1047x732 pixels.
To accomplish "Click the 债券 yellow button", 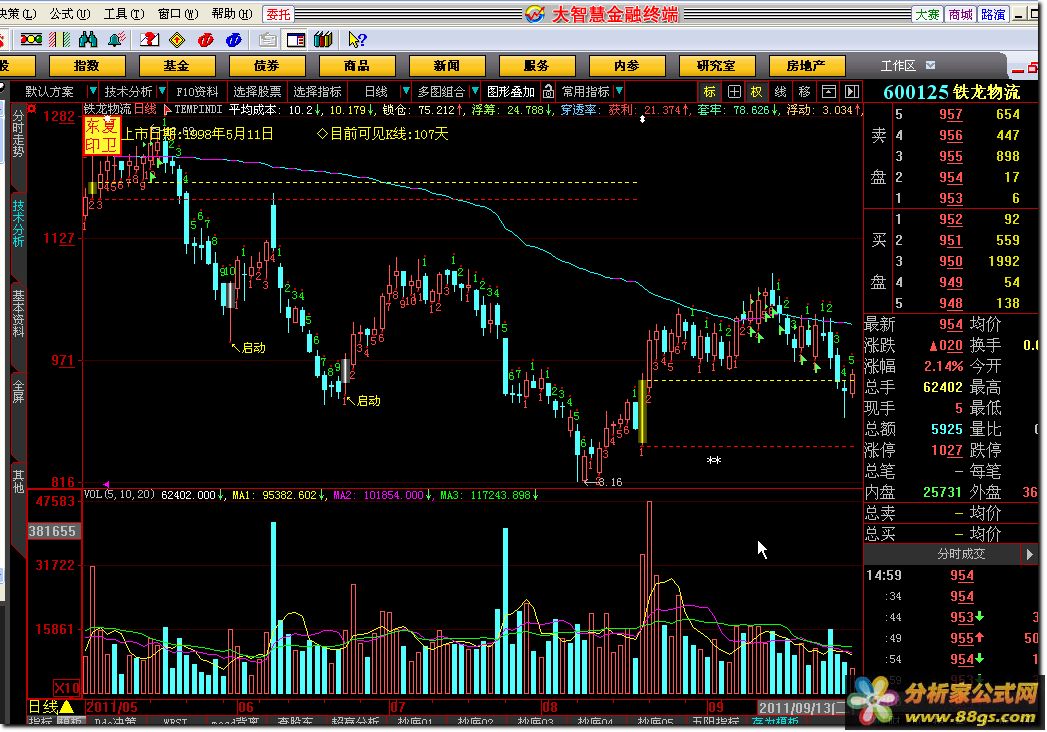I will [267, 65].
